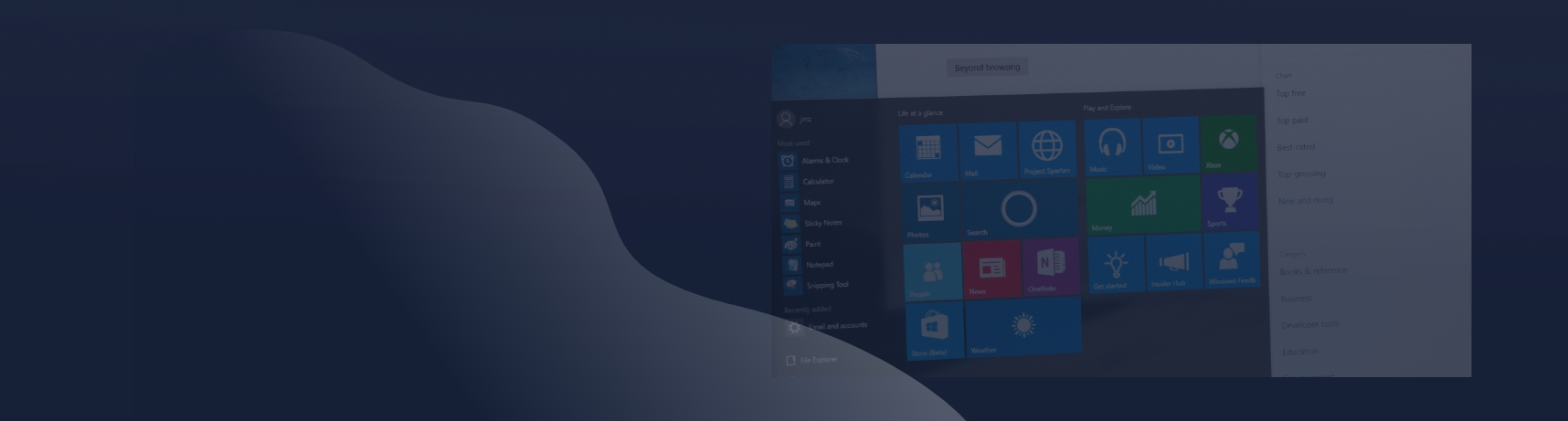Select Alarms & Clock from Most used

click(x=824, y=161)
